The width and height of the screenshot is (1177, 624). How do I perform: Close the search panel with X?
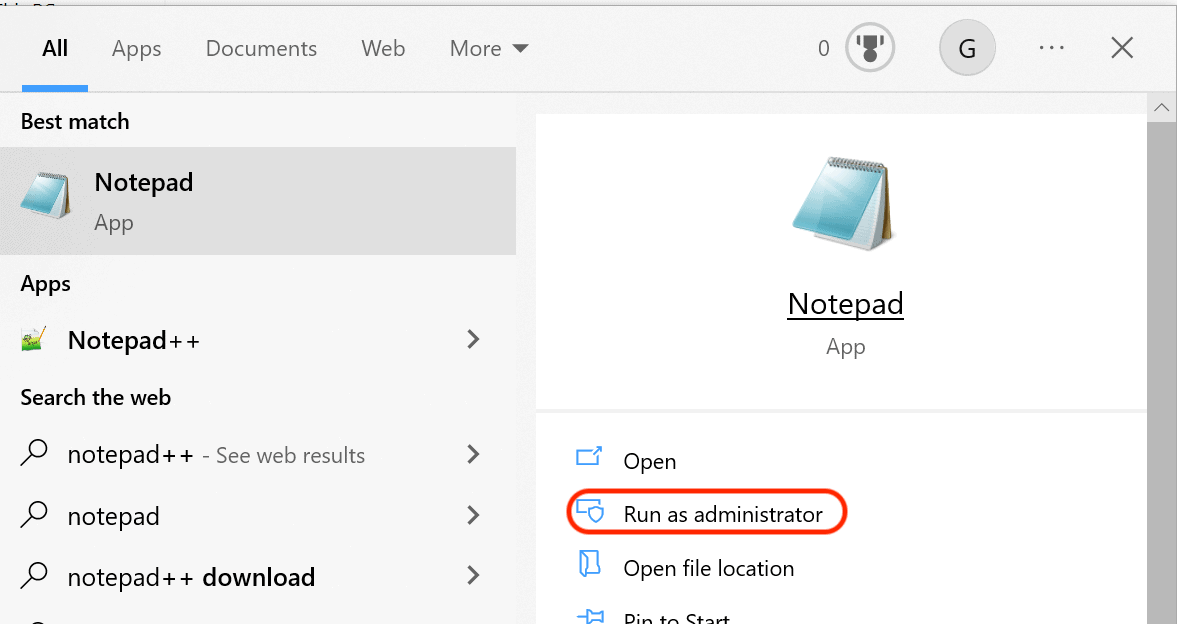click(1122, 48)
